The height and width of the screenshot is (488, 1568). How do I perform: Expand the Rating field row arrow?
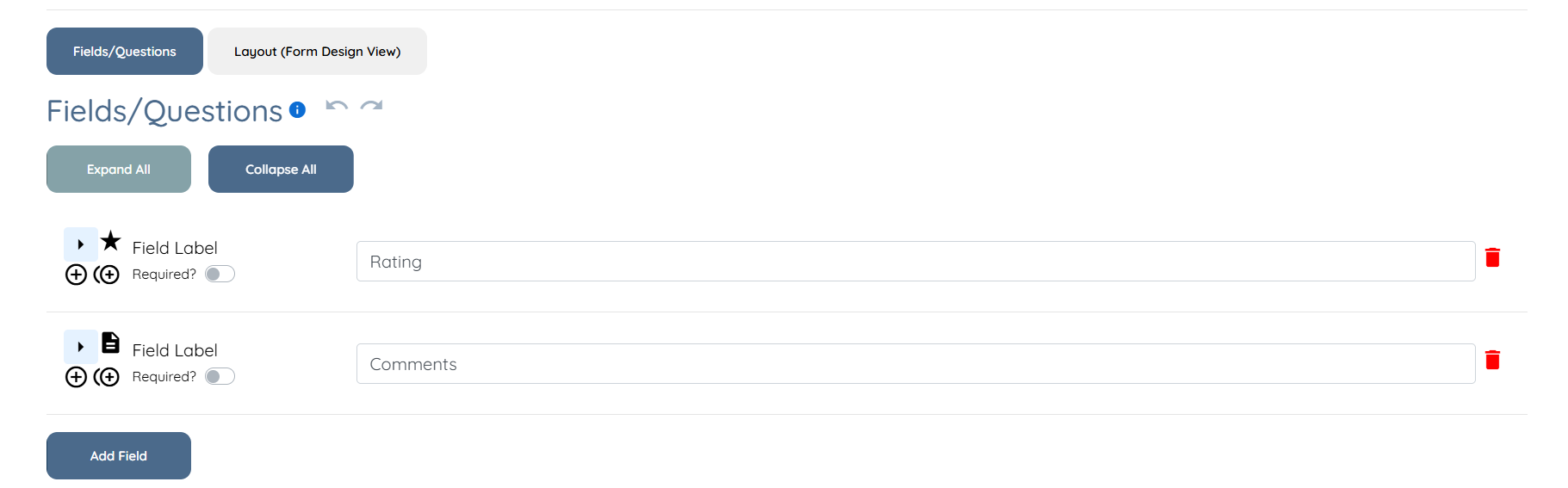click(x=81, y=244)
